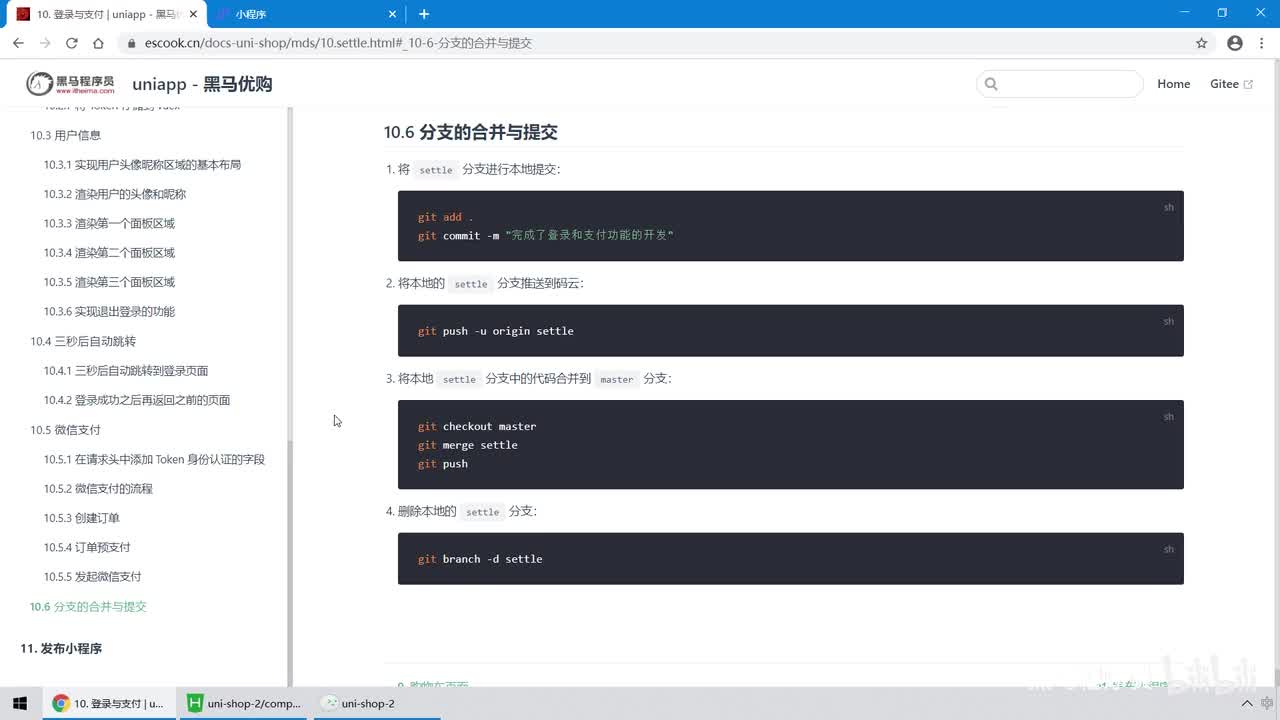
Task: Open the Chrome three-dot menu
Action: tap(1262, 43)
